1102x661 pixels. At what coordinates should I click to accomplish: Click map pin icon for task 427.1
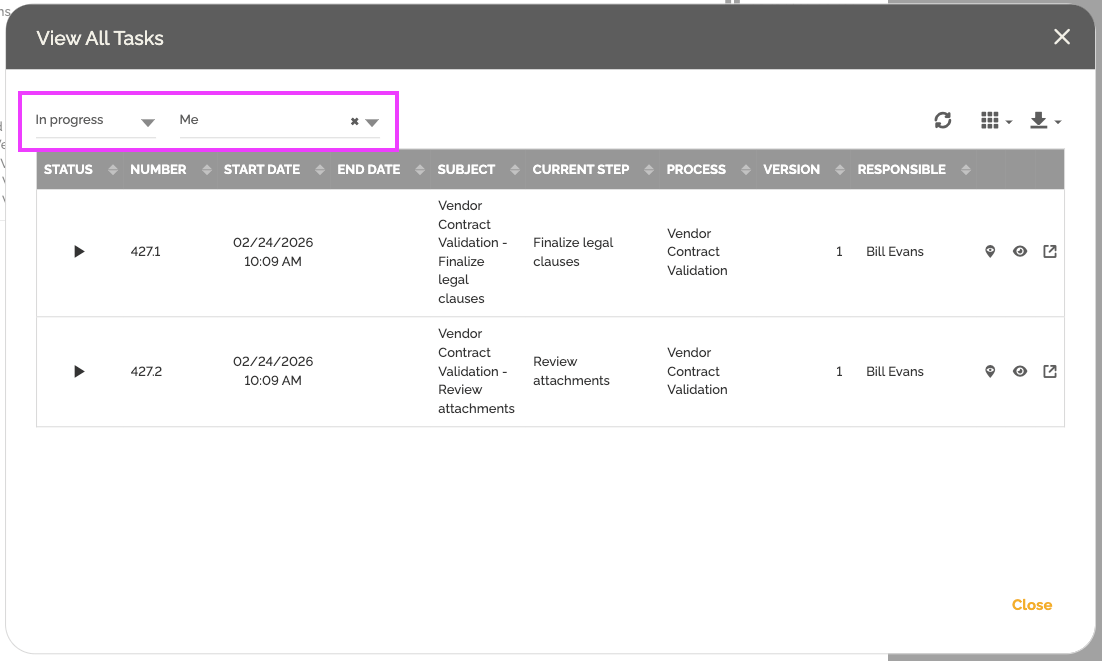click(x=990, y=252)
